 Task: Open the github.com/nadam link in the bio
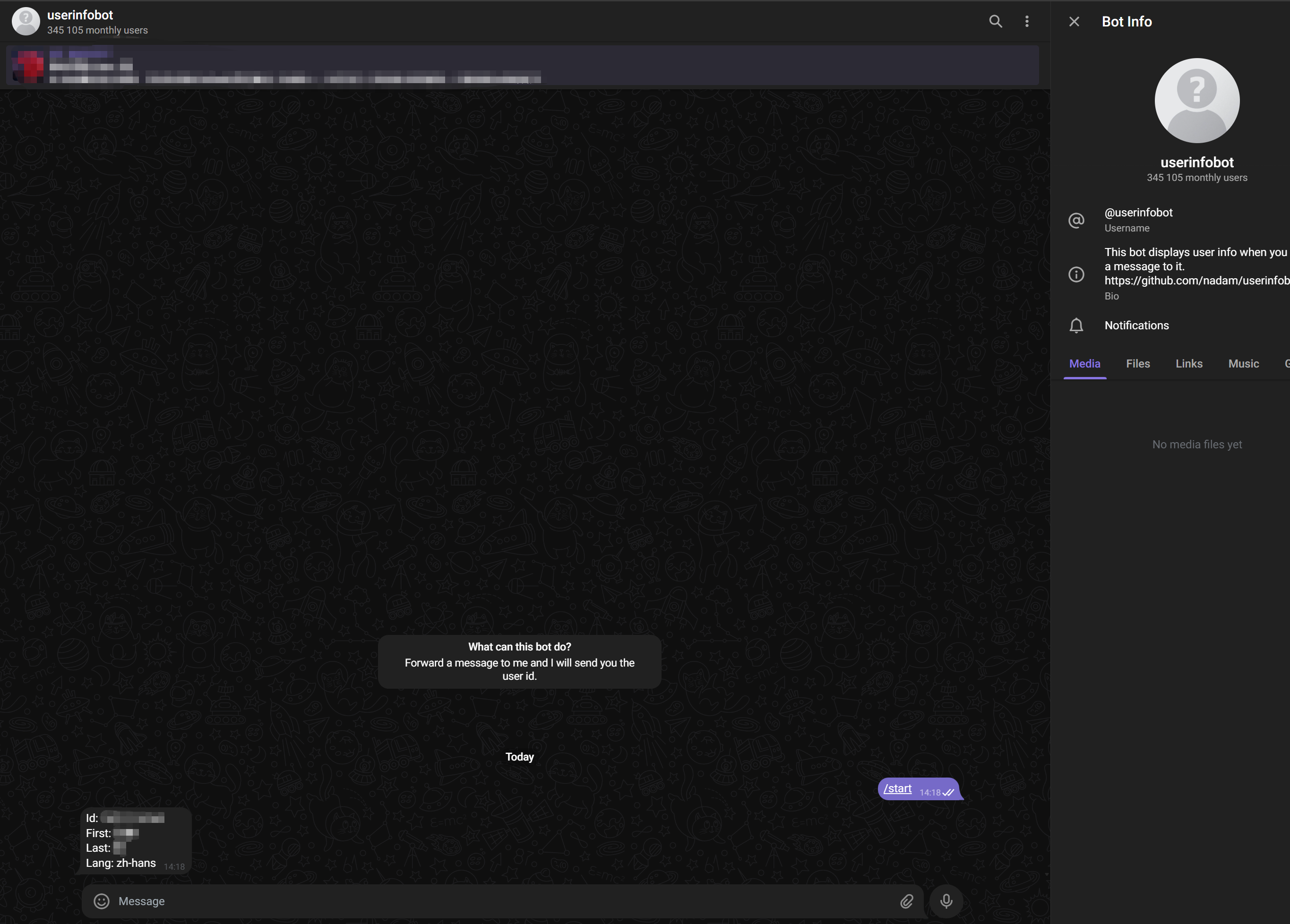pos(1195,281)
